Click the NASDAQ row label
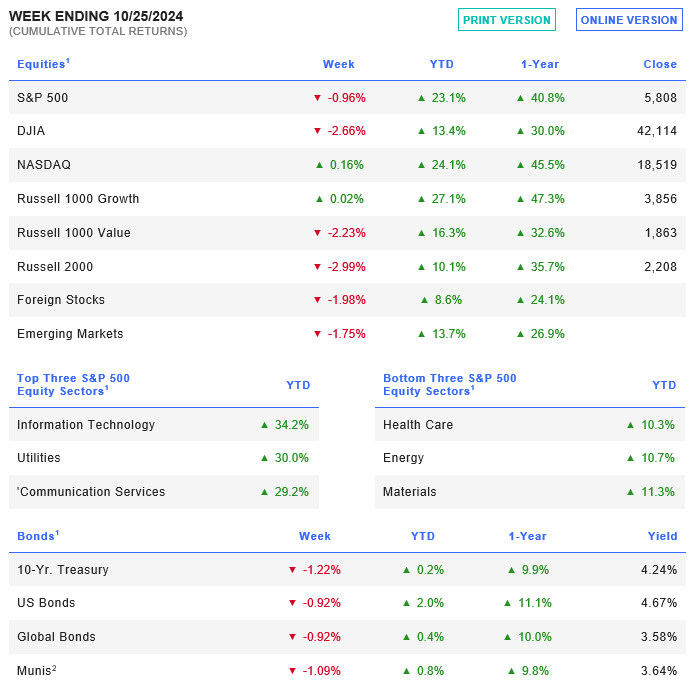The width and height of the screenshot is (697, 693). (44, 165)
